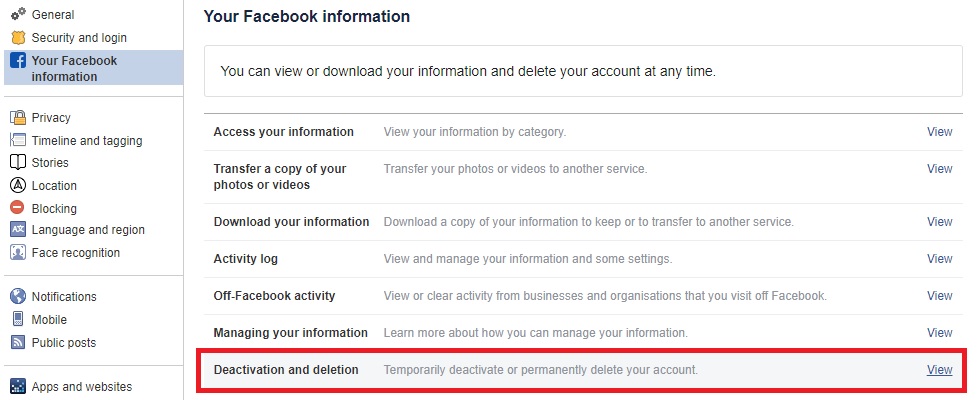978x400 pixels.
Task: Click the Mobile phone icon
Action: point(17,320)
